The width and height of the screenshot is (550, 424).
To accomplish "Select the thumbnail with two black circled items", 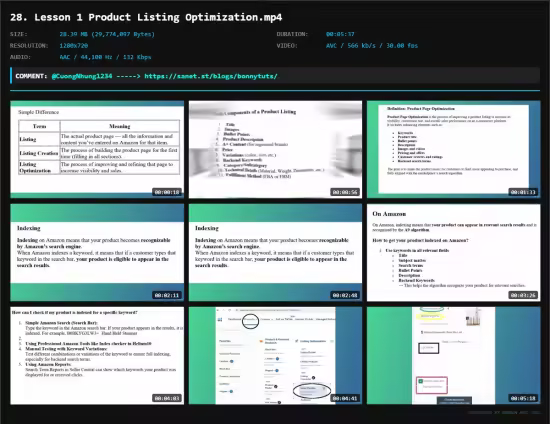I will [275, 356].
